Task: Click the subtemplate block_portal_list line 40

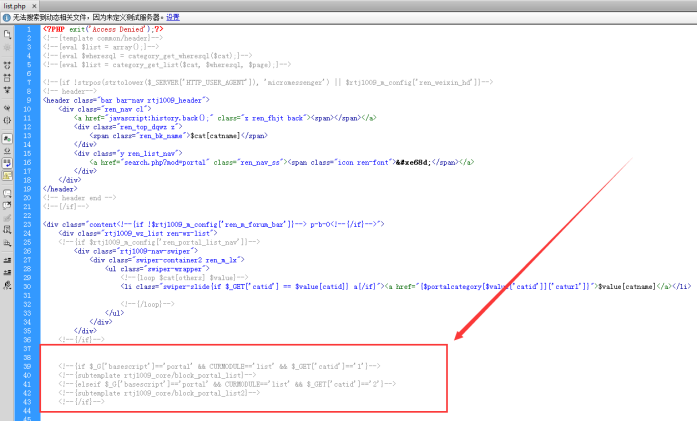Action: pos(157,375)
